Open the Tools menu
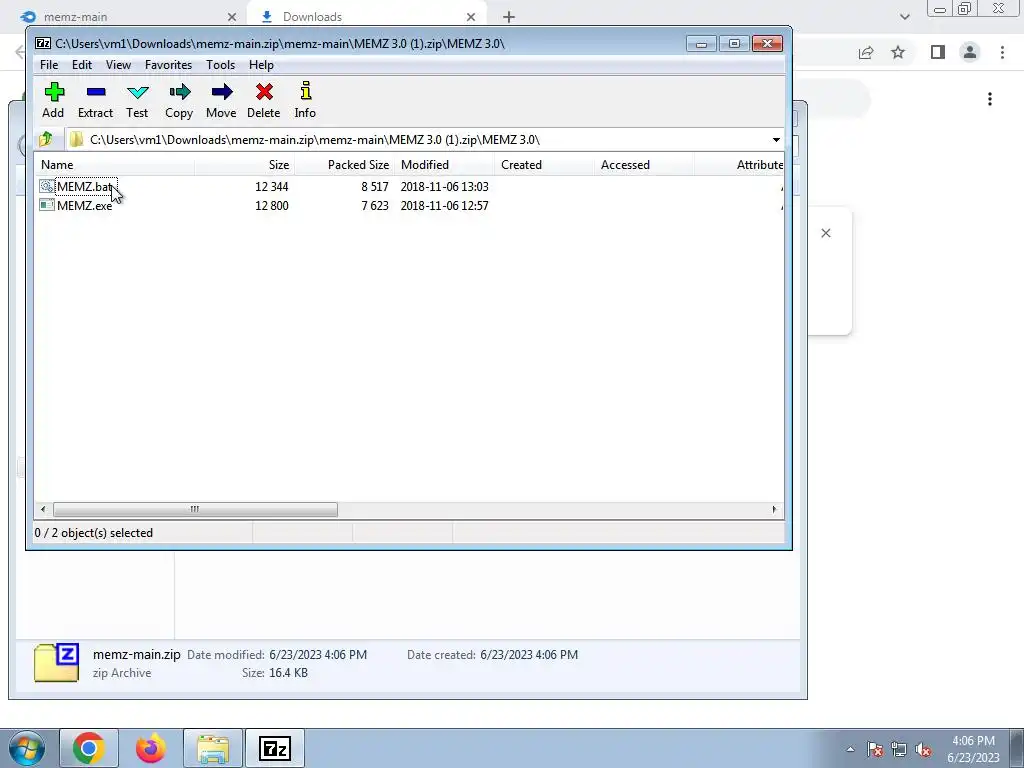This screenshot has height=768, width=1024. [x=220, y=65]
